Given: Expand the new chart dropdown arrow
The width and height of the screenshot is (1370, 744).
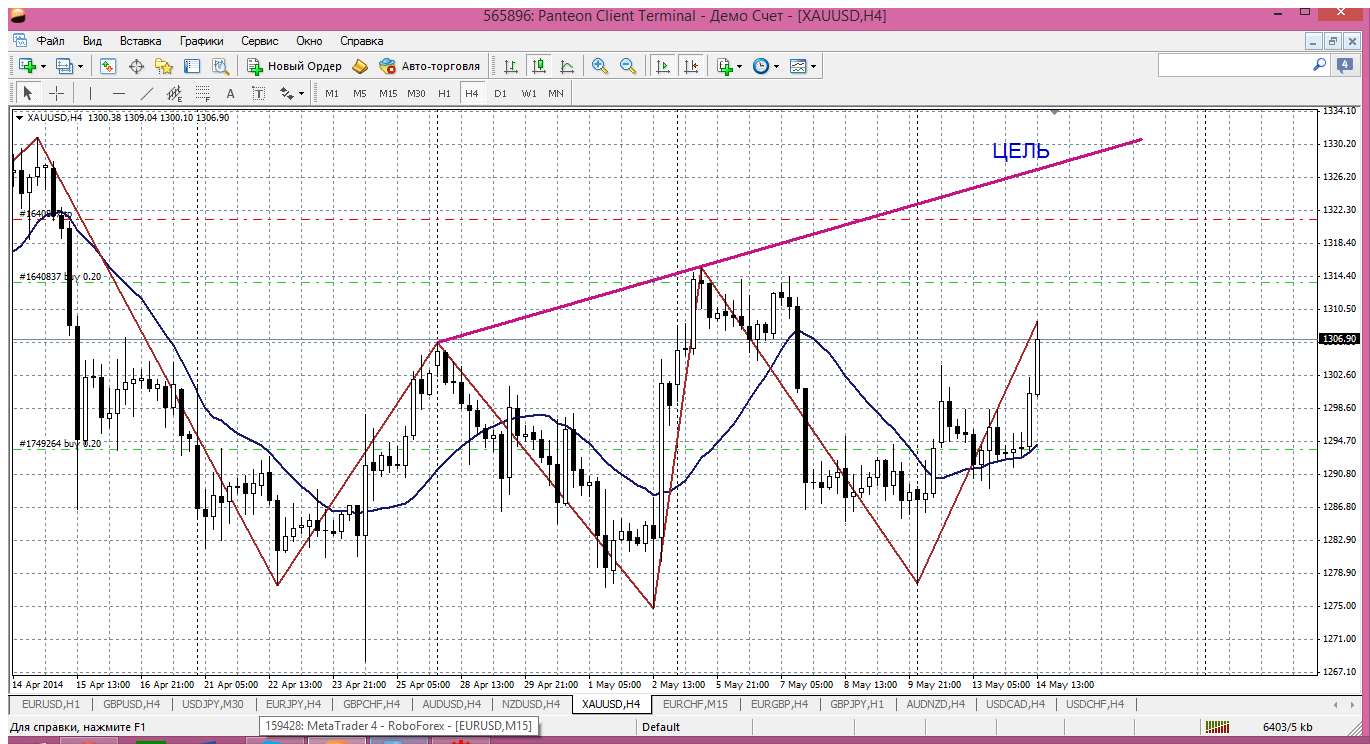Looking at the screenshot, I should (43, 66).
